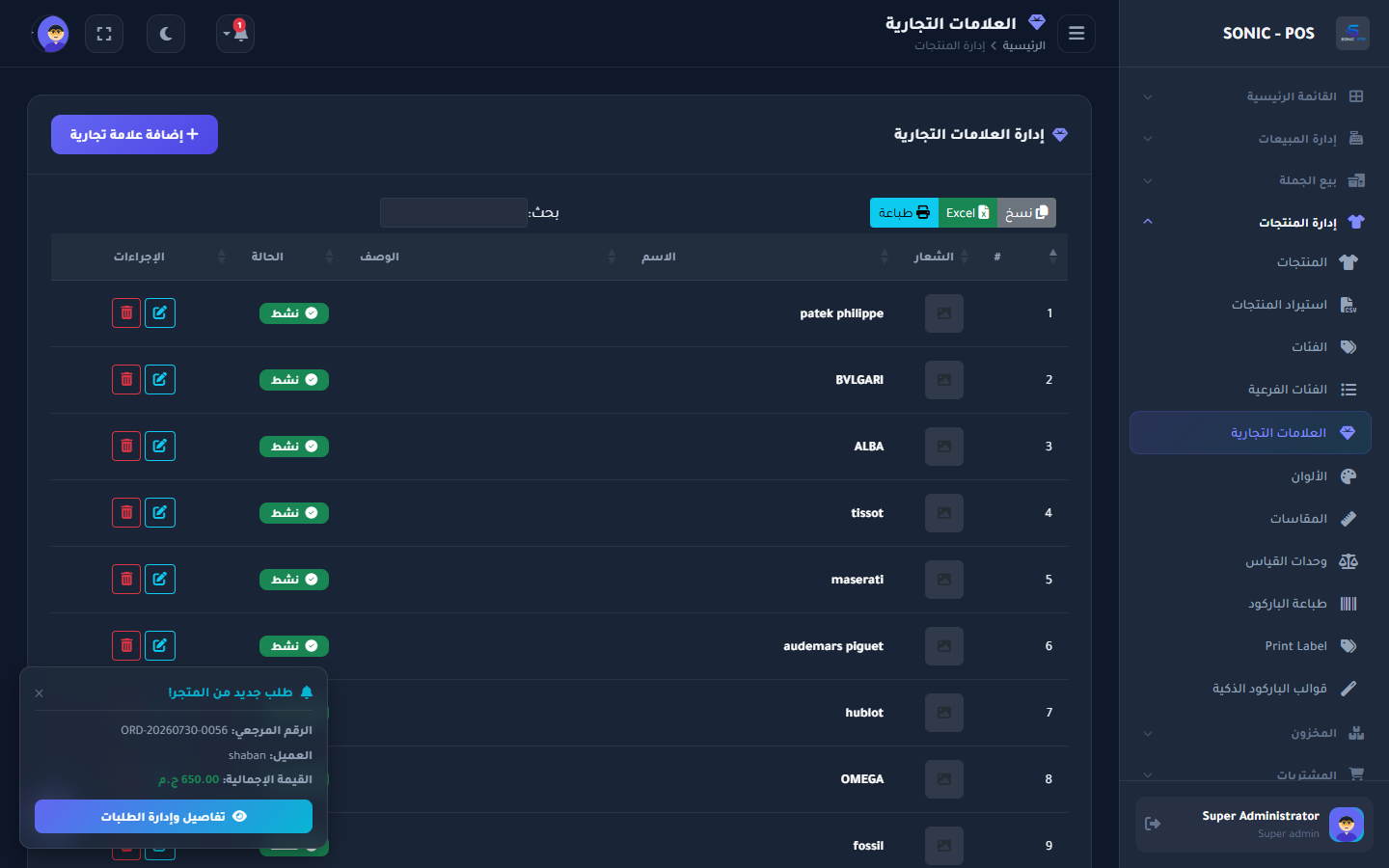The width and height of the screenshot is (1389, 868).
Task: Delete the patek philippe brand
Action: [126, 313]
